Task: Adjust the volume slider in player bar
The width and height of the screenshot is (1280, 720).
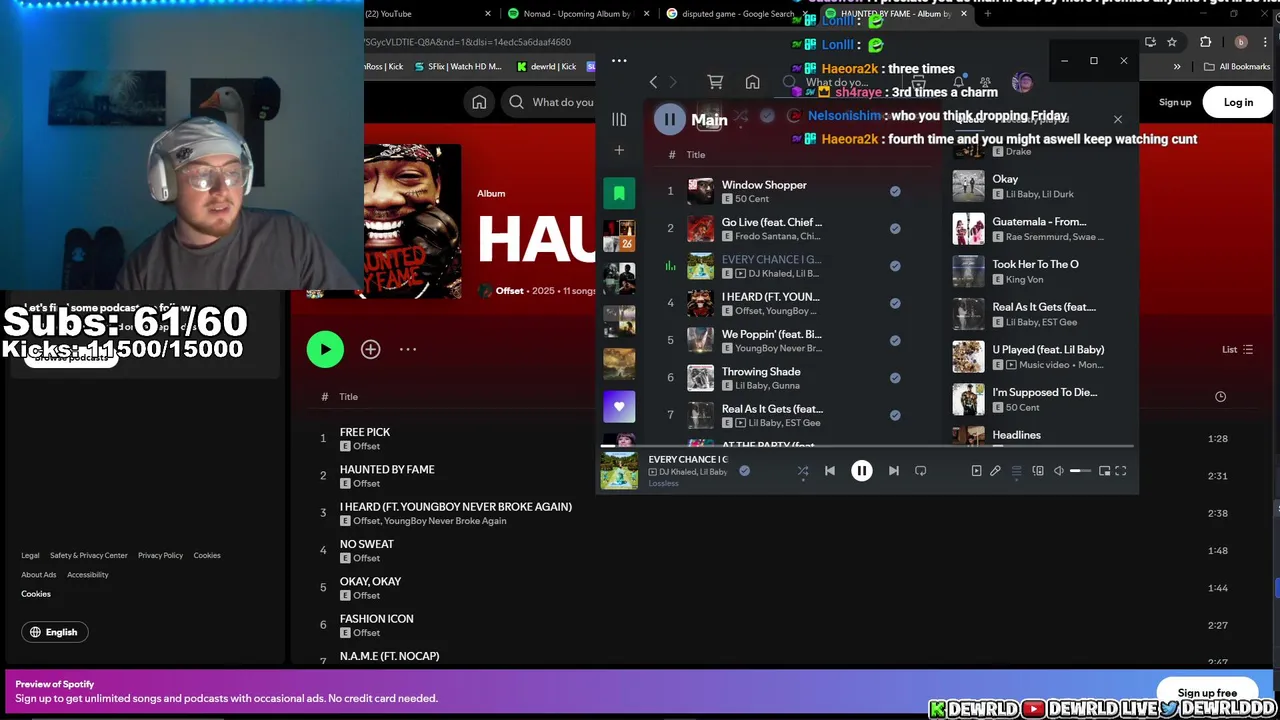Action: tap(1081, 471)
